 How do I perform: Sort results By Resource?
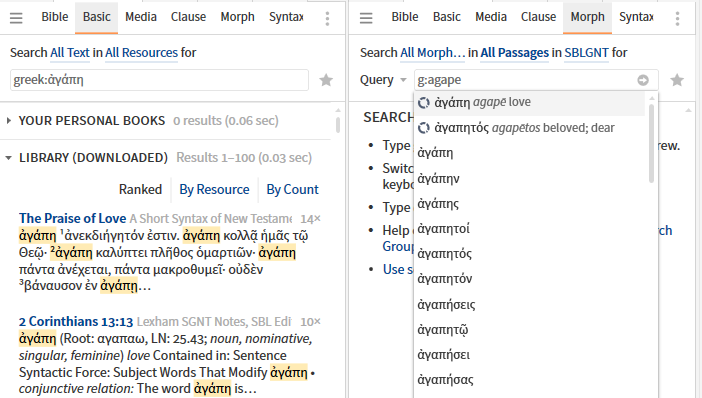[x=214, y=189]
